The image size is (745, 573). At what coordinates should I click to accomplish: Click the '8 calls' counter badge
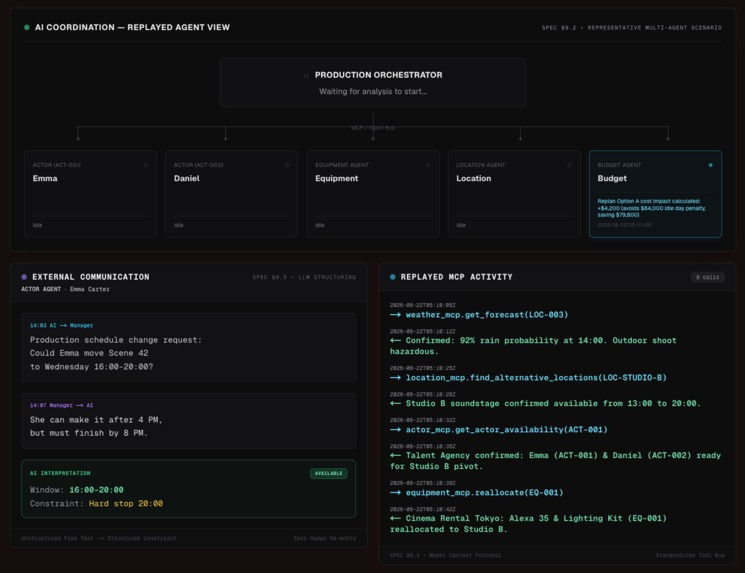pyautogui.click(x=707, y=277)
